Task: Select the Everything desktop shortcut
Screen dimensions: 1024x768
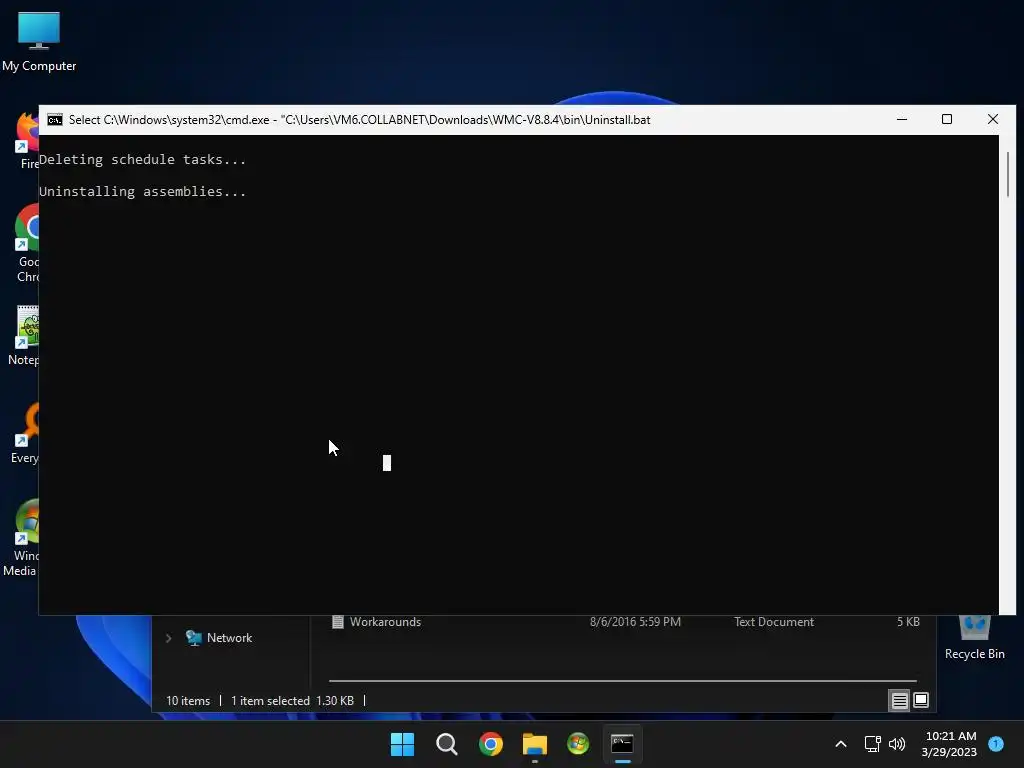Action: [25, 433]
